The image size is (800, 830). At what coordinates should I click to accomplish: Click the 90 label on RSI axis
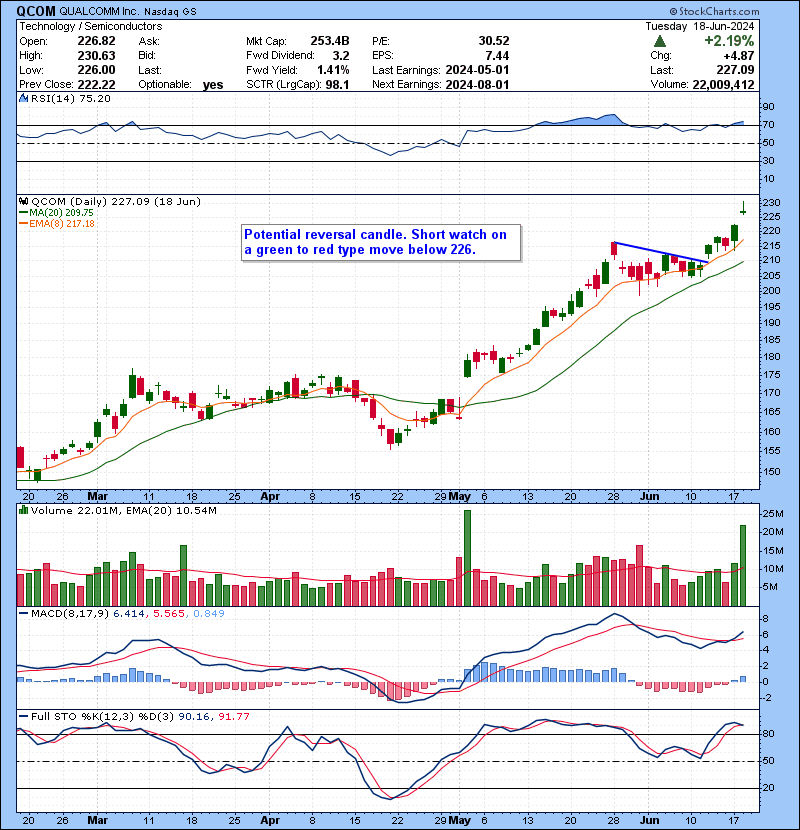click(768, 106)
